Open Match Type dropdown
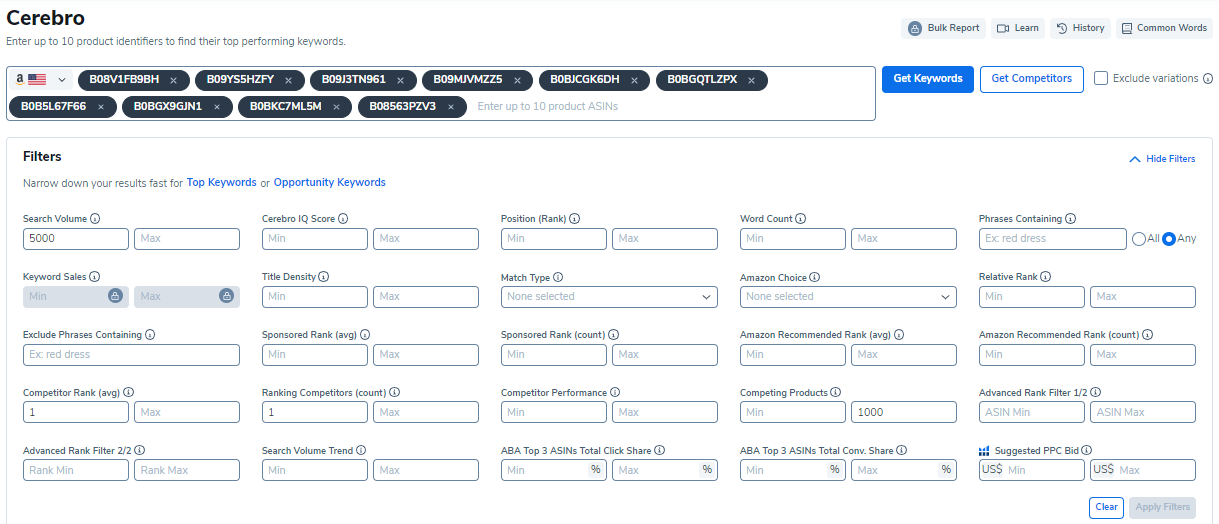The height and width of the screenshot is (524, 1219). click(x=609, y=297)
